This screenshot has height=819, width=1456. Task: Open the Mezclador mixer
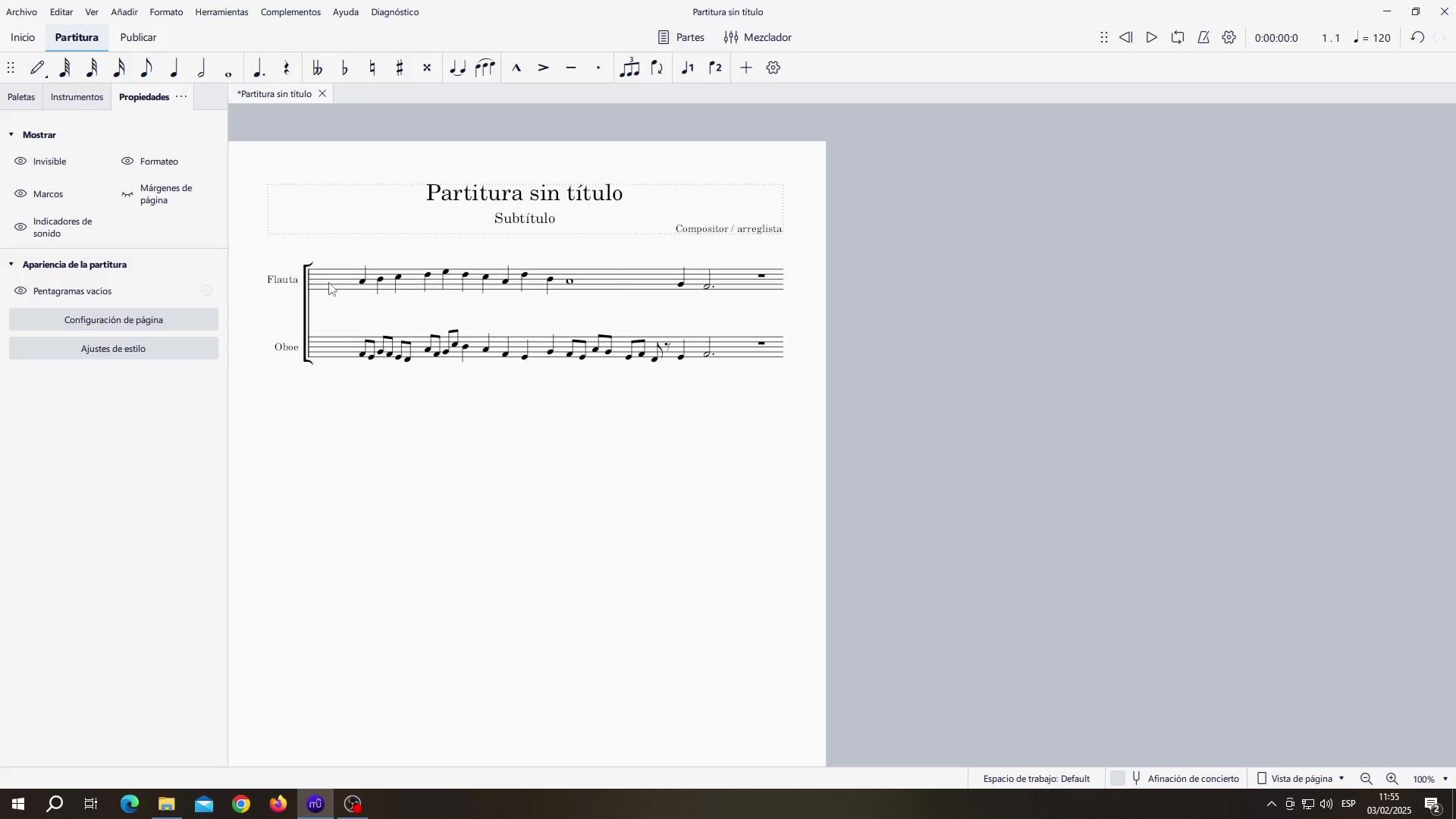(758, 37)
